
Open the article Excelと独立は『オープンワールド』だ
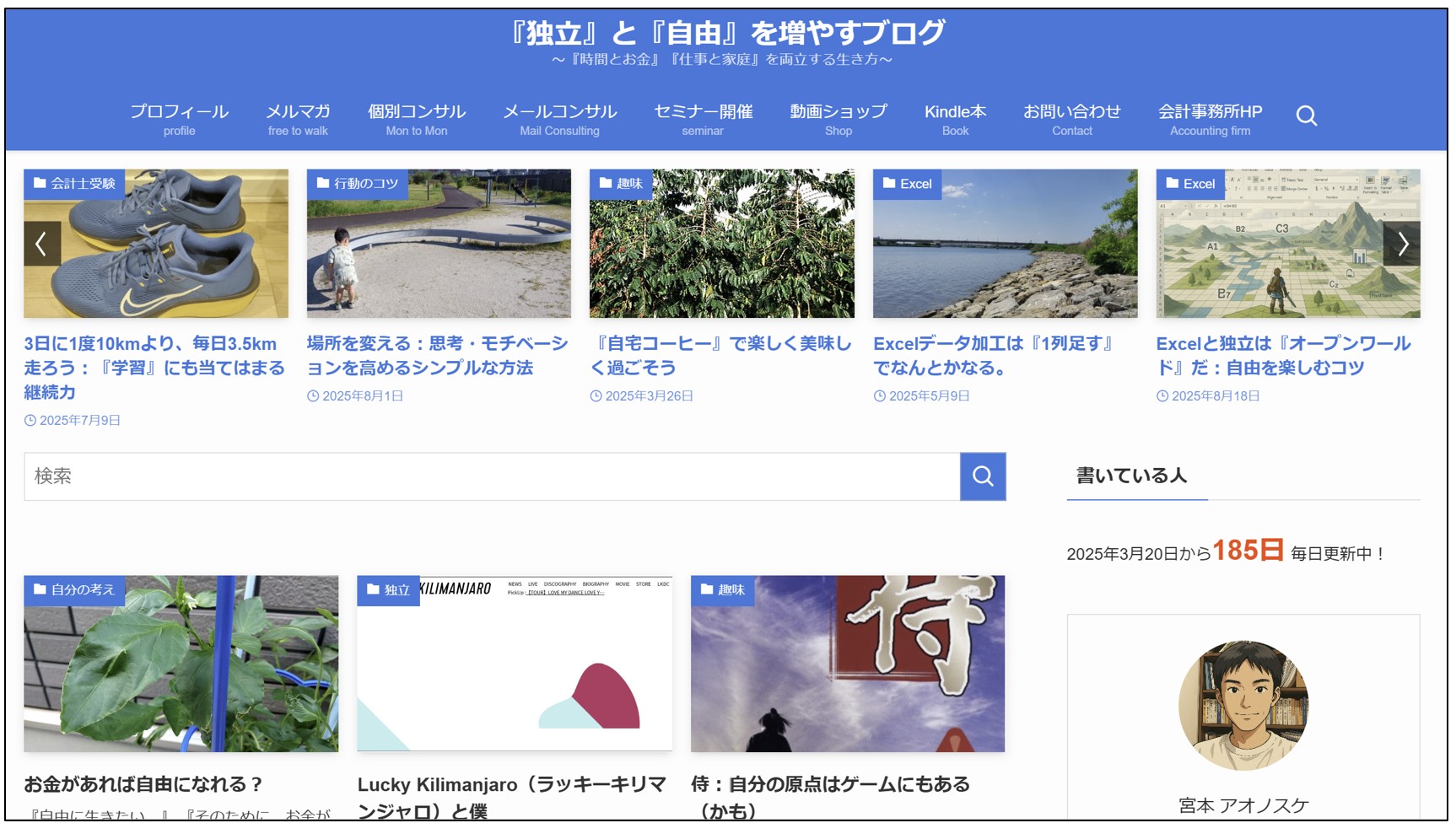pos(1283,356)
